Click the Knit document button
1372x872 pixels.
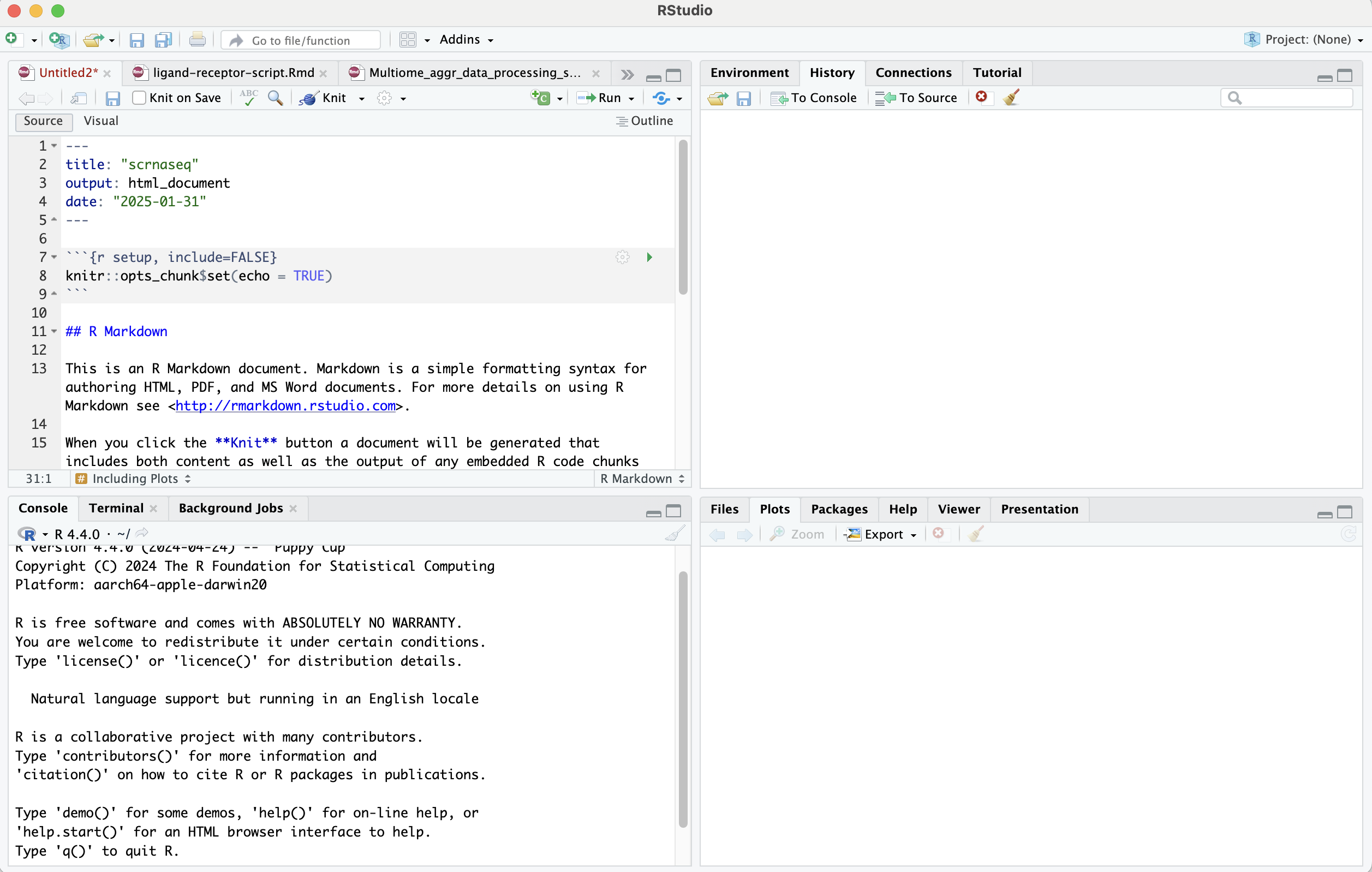324,98
